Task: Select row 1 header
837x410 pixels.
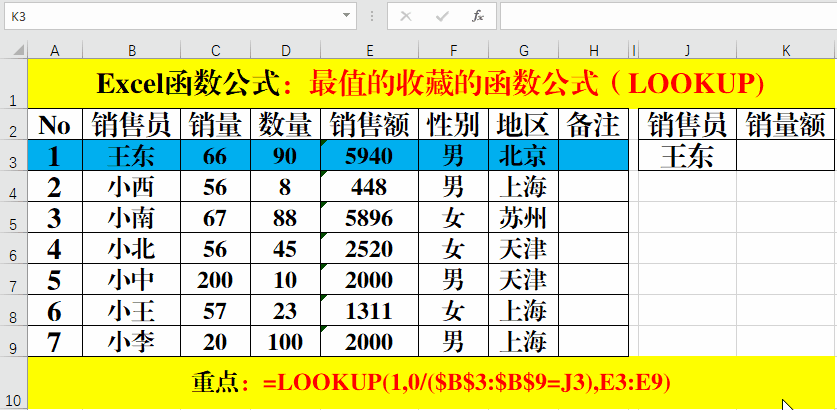Action: click(x=14, y=83)
